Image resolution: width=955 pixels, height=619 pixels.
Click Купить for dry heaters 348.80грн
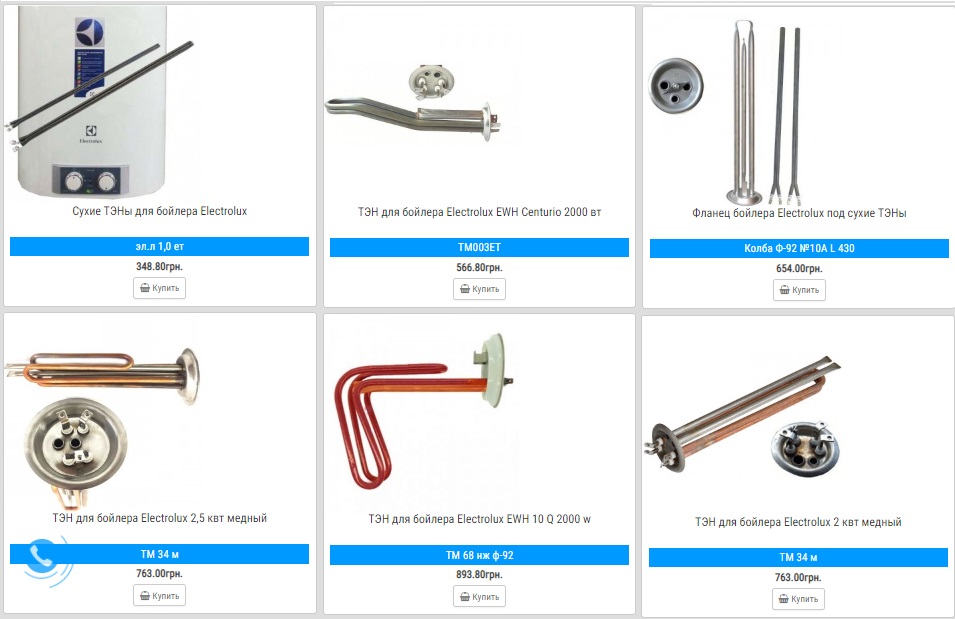pyautogui.click(x=160, y=288)
